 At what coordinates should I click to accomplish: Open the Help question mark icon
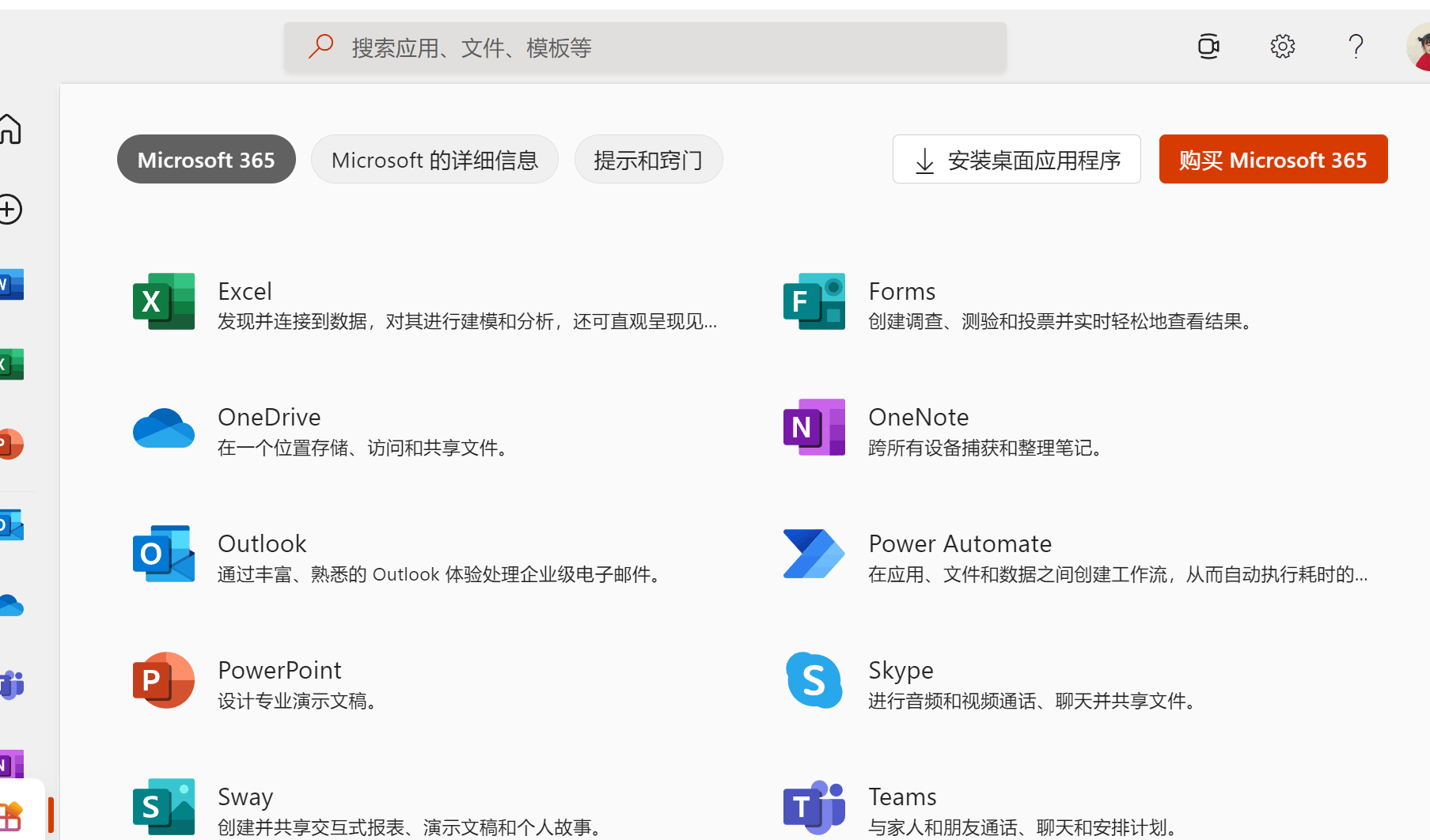pos(1356,47)
